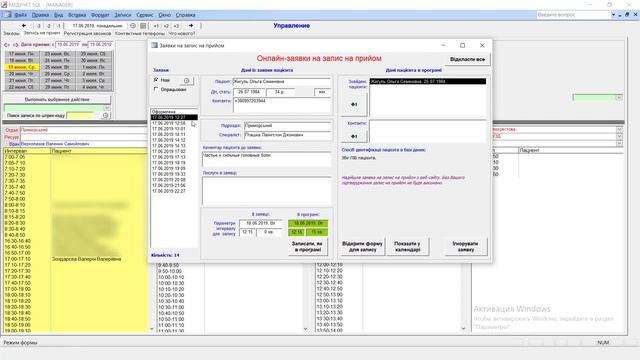Select found patient Жигуль Ольга Семенівна entry
This screenshot has width=640, height=360.
click(428, 81)
